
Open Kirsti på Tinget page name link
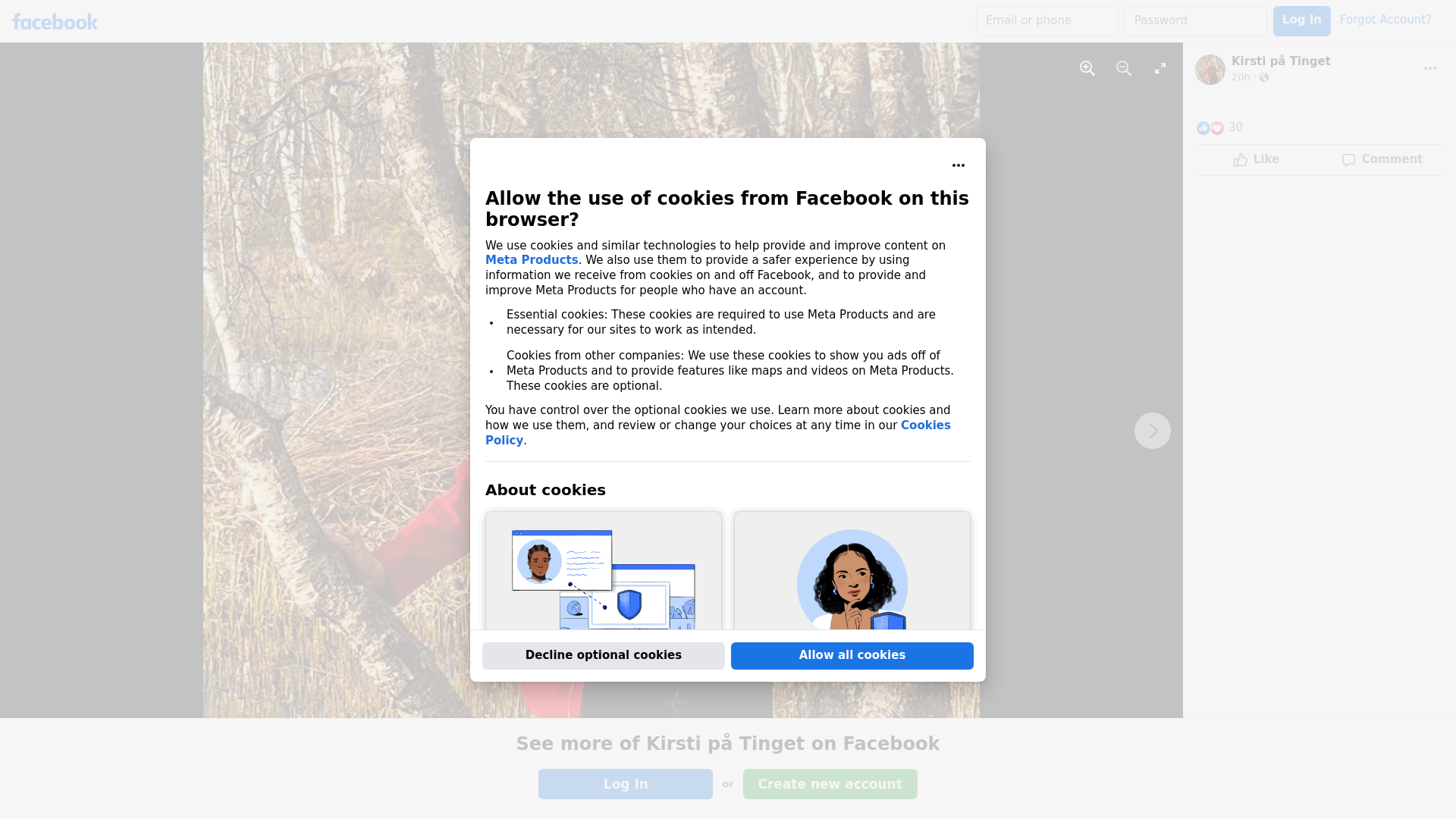pyautogui.click(x=1281, y=61)
